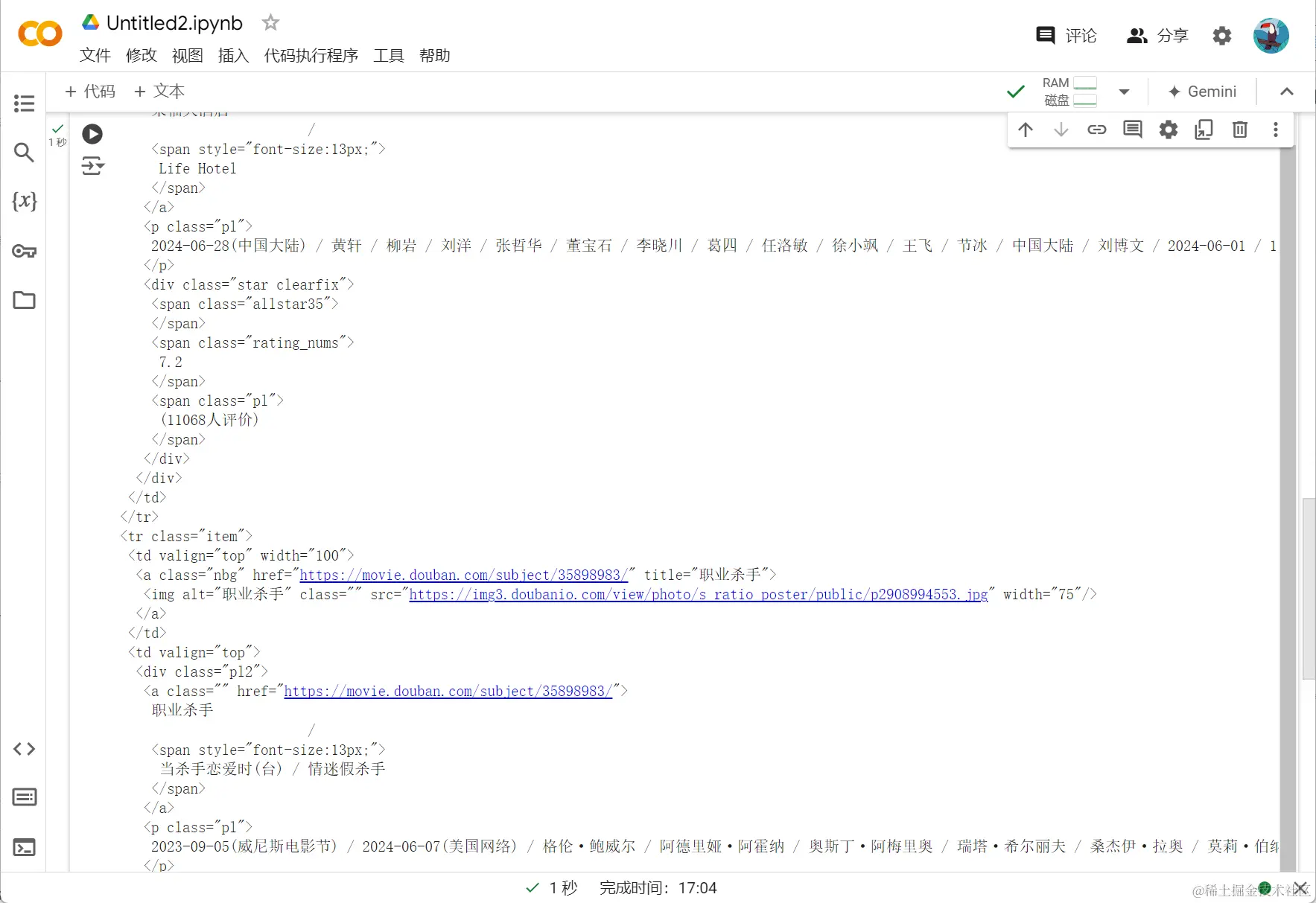Click the 分享 share button
Screen dimensions: 1316x903
tap(1157, 36)
